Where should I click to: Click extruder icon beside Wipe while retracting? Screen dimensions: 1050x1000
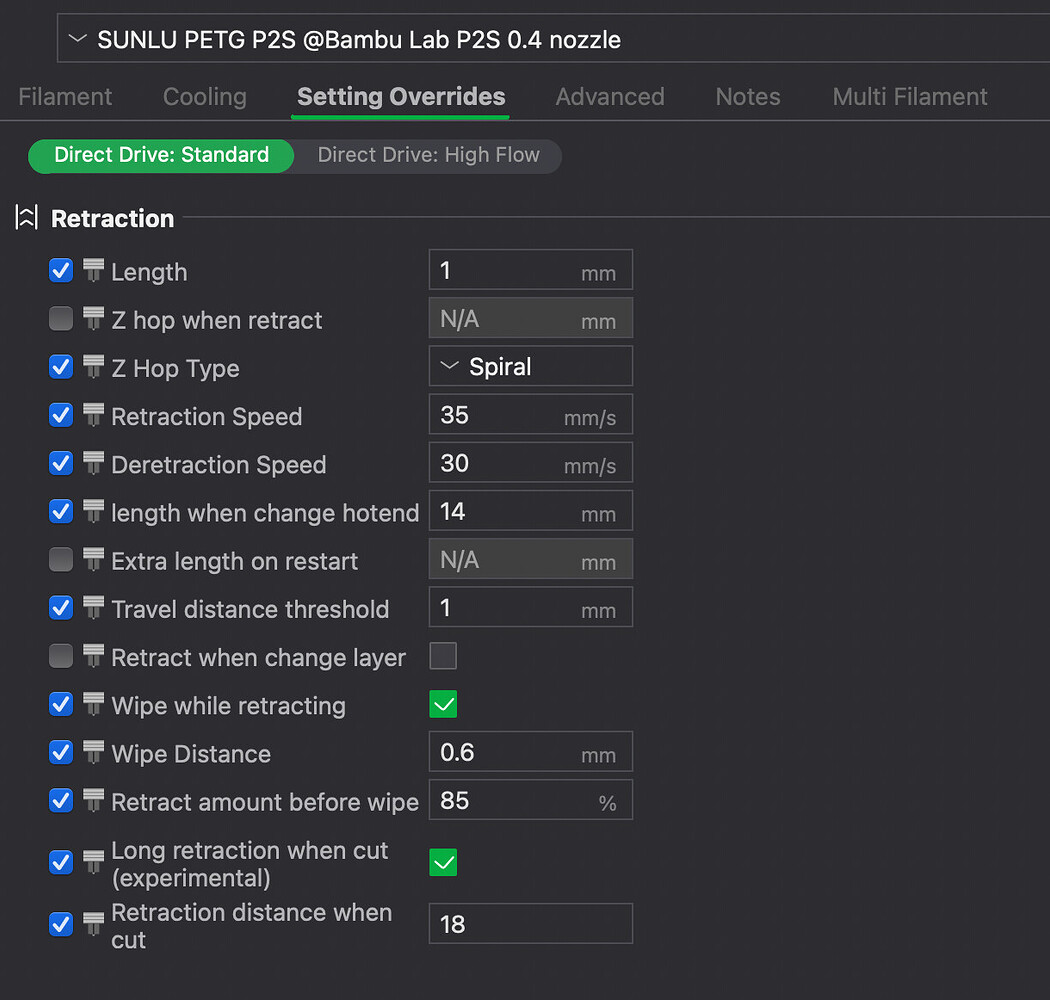[93, 705]
